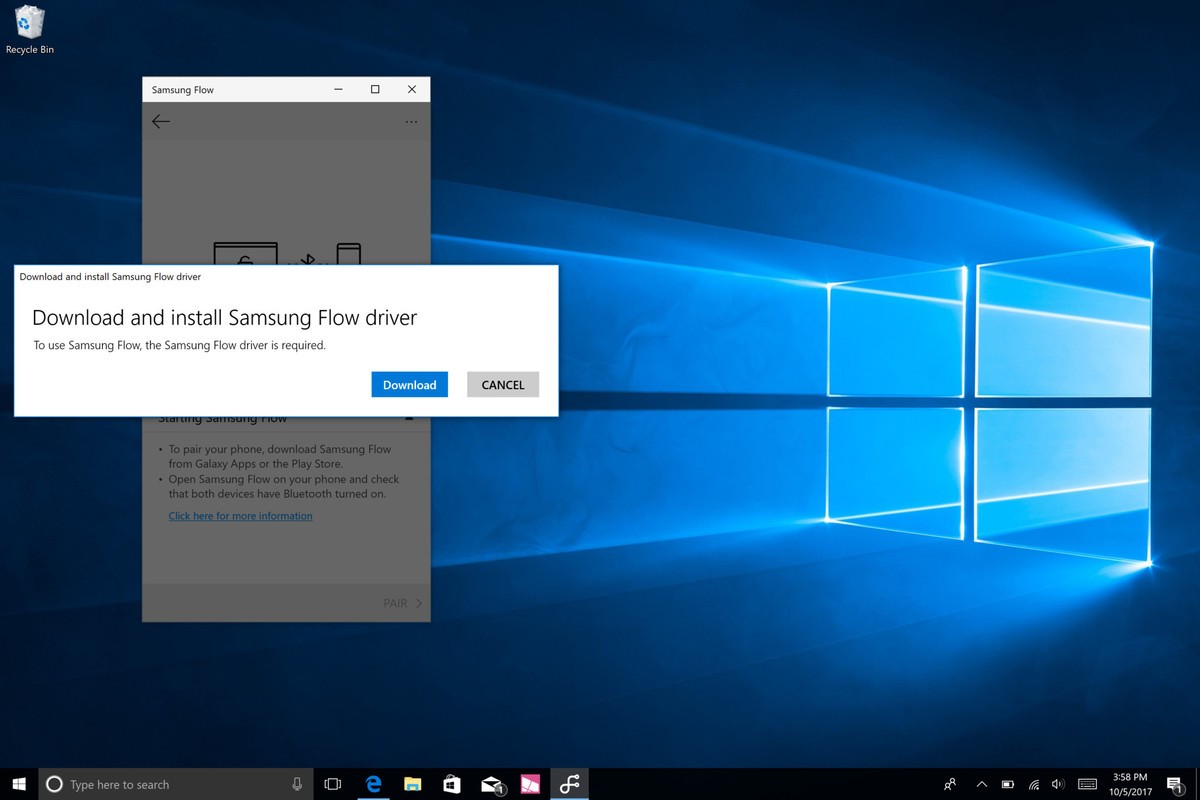Open Task View

pyautogui.click(x=332, y=783)
